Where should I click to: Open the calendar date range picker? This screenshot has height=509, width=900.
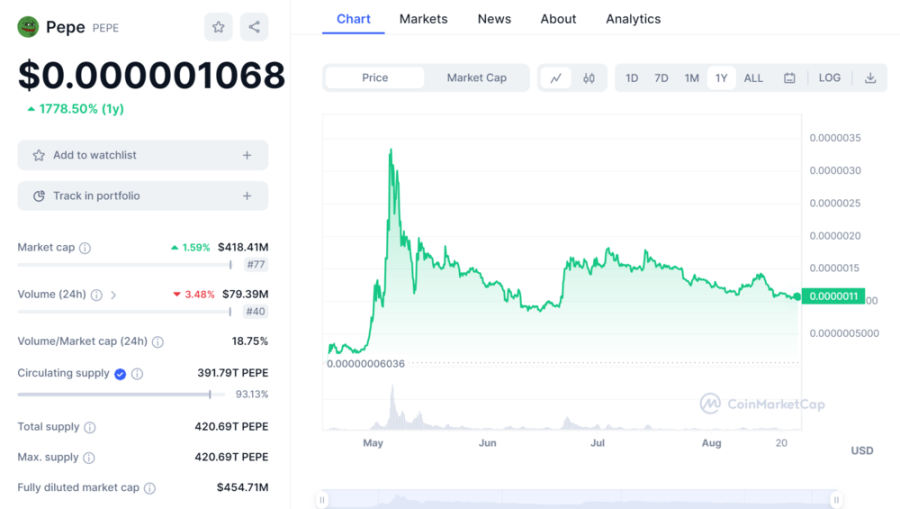pos(790,78)
